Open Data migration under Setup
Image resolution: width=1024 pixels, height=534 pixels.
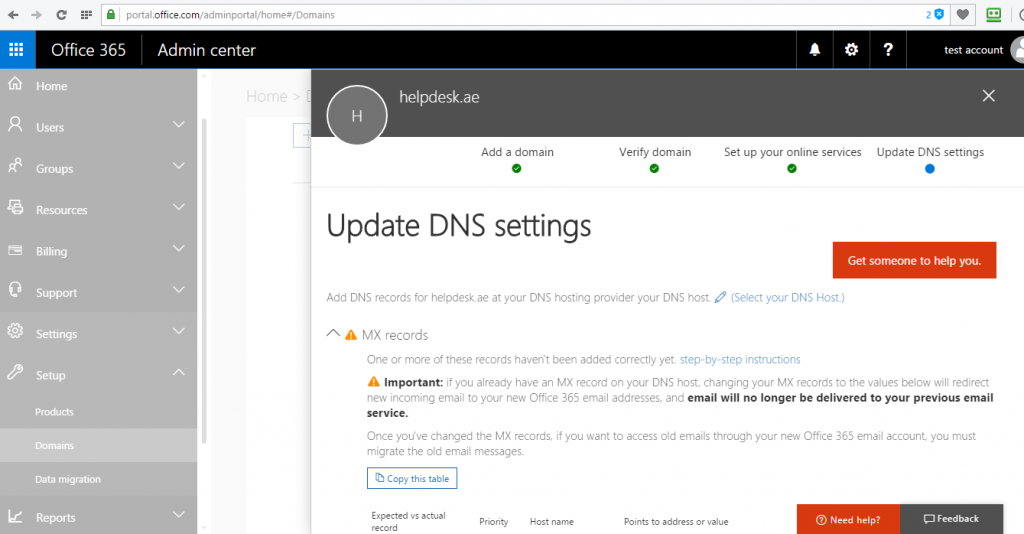(x=68, y=479)
